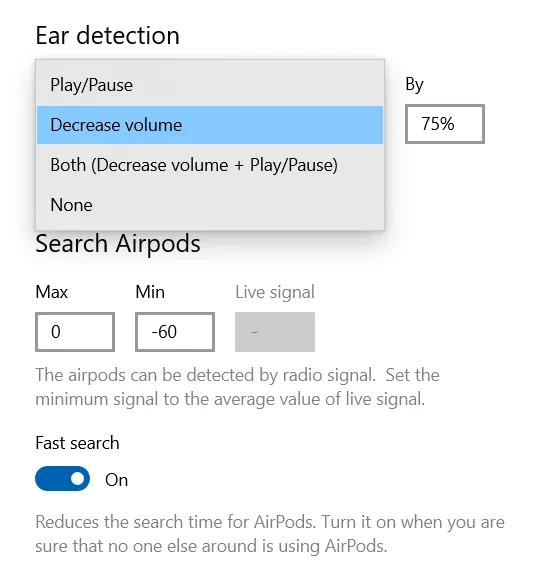Click the Fast search toggle knob
Viewport: 536px width, 582px height.
pyautogui.click(x=78, y=479)
